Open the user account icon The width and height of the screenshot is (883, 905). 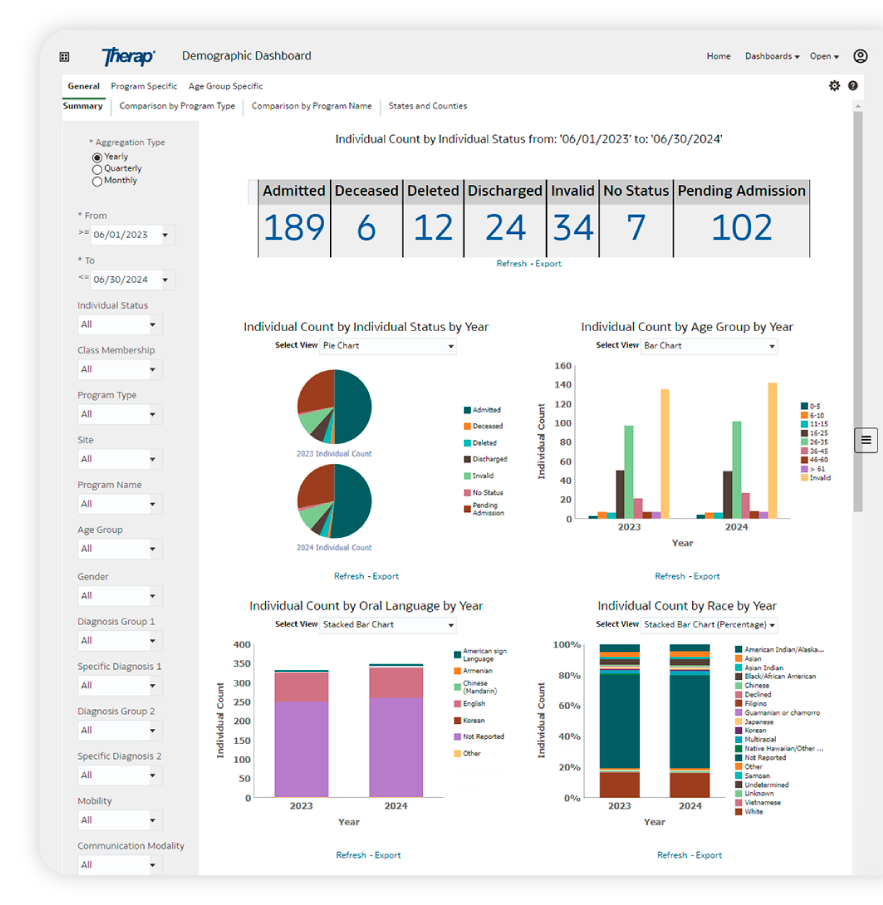click(861, 56)
